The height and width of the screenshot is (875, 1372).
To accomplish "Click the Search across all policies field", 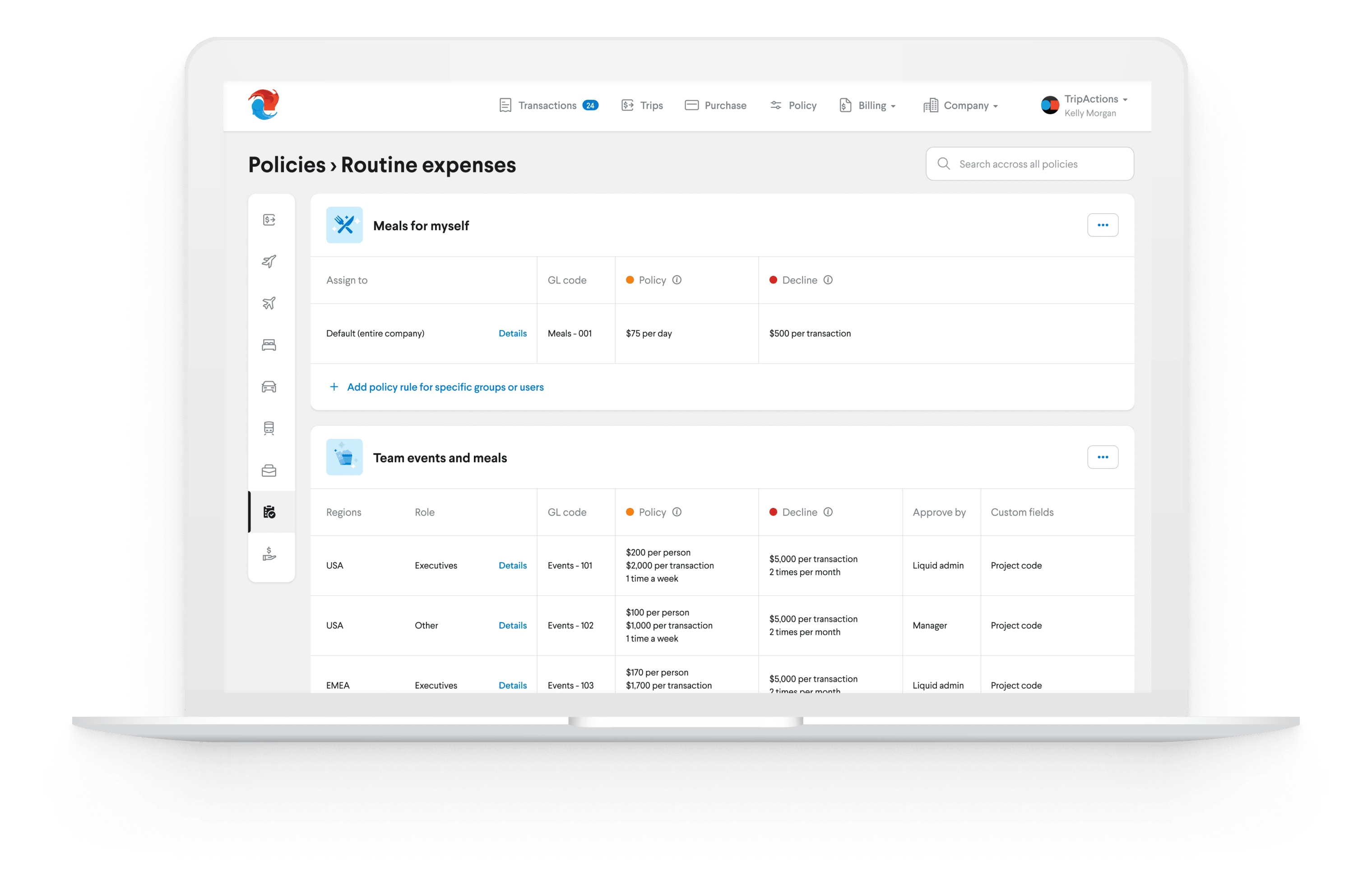I will click(x=1029, y=164).
